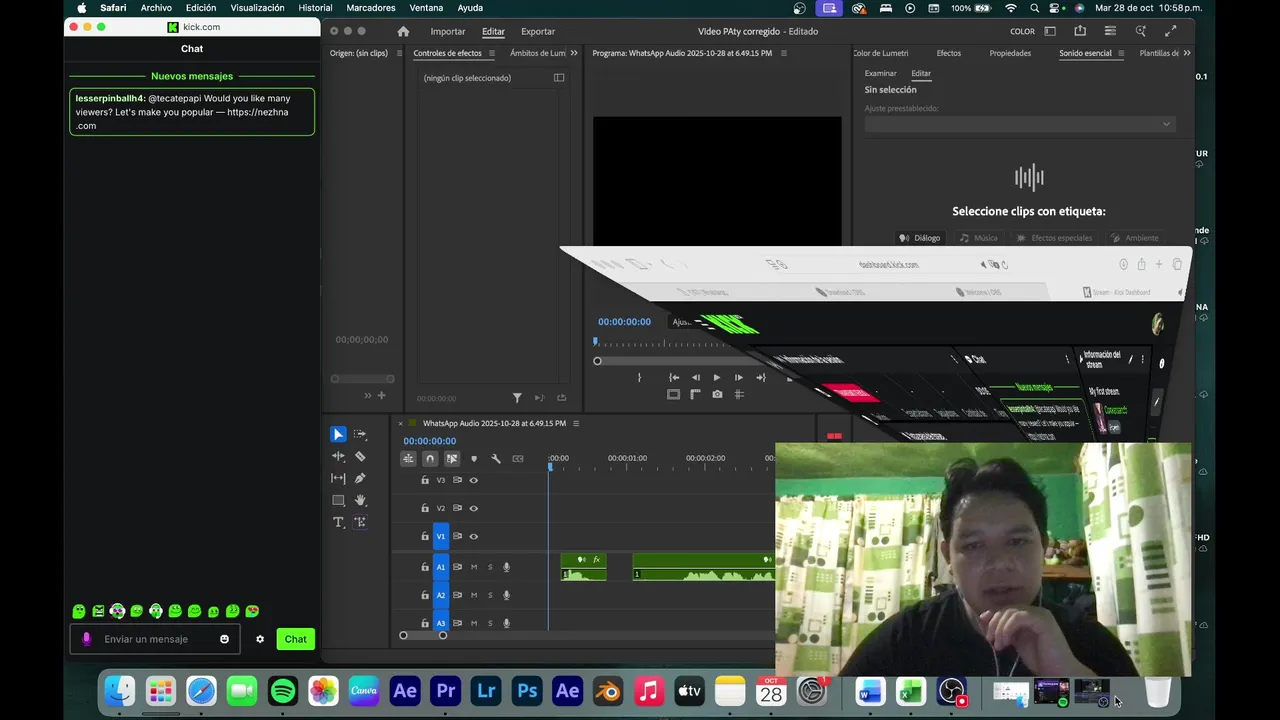
Task: Select the Type tool
Action: pyautogui.click(x=338, y=522)
